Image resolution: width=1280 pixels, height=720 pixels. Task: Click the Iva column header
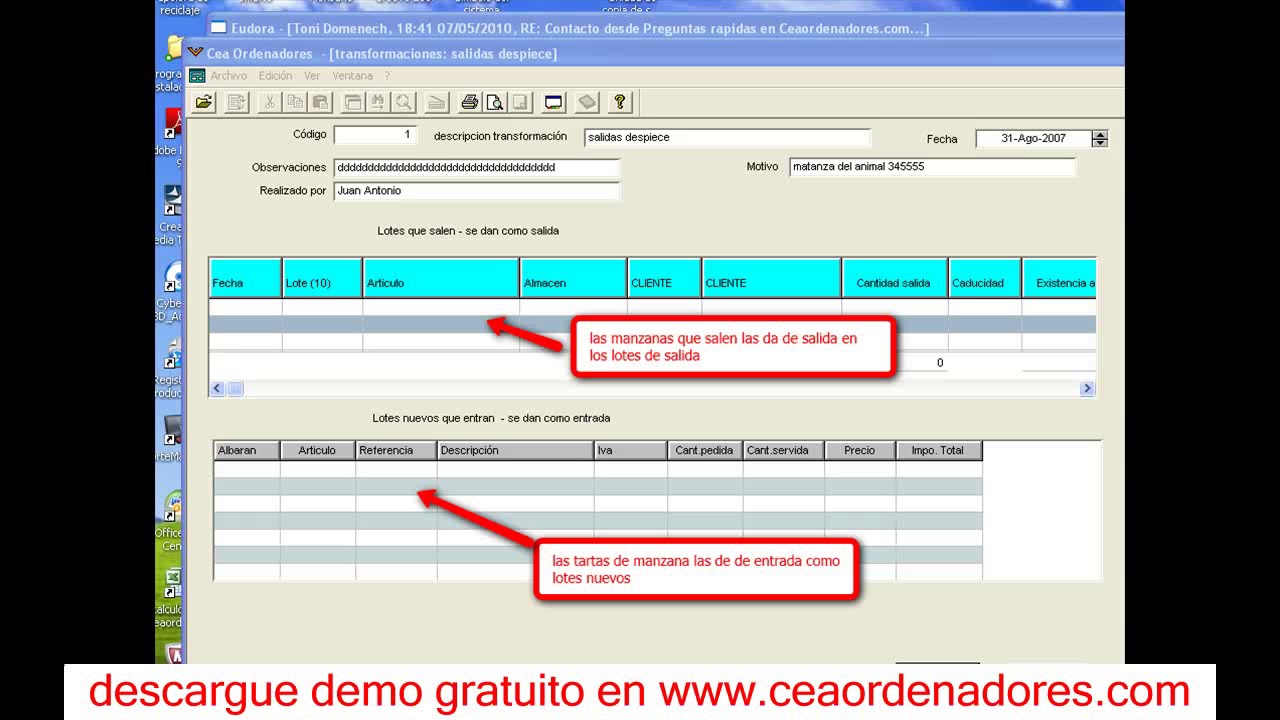click(x=630, y=451)
